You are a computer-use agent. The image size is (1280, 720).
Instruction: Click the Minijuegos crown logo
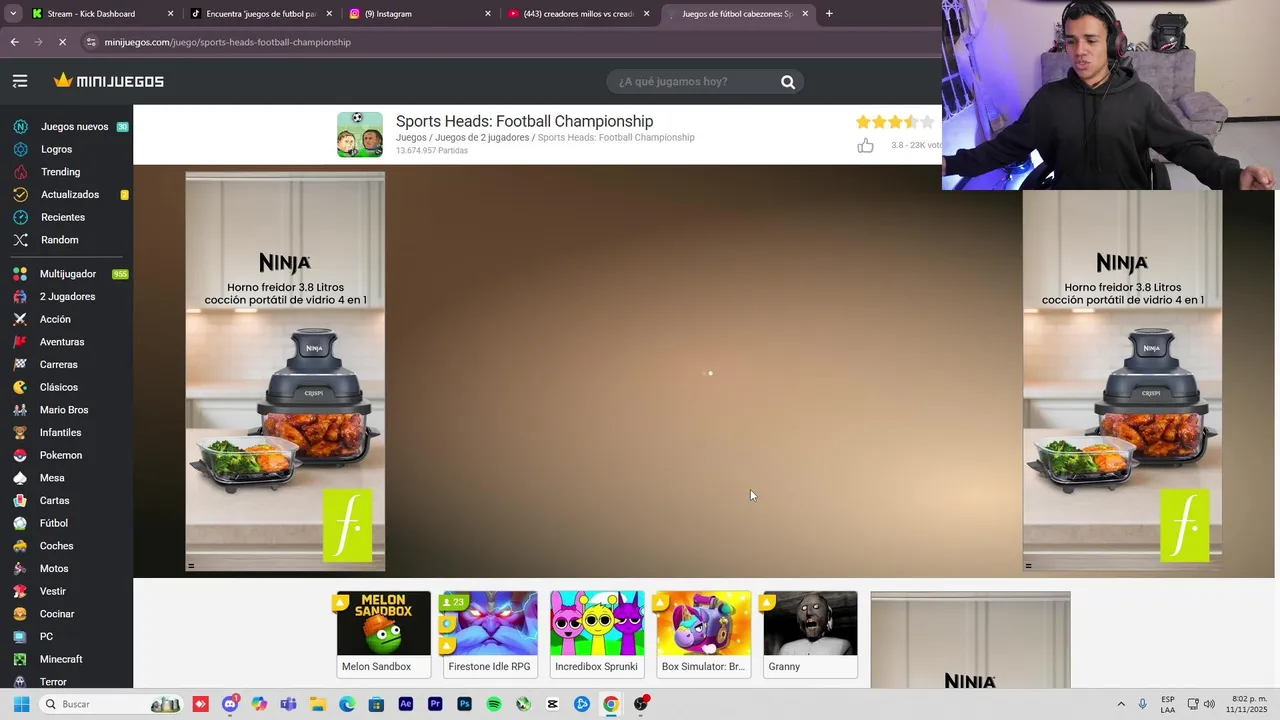tap(108, 81)
